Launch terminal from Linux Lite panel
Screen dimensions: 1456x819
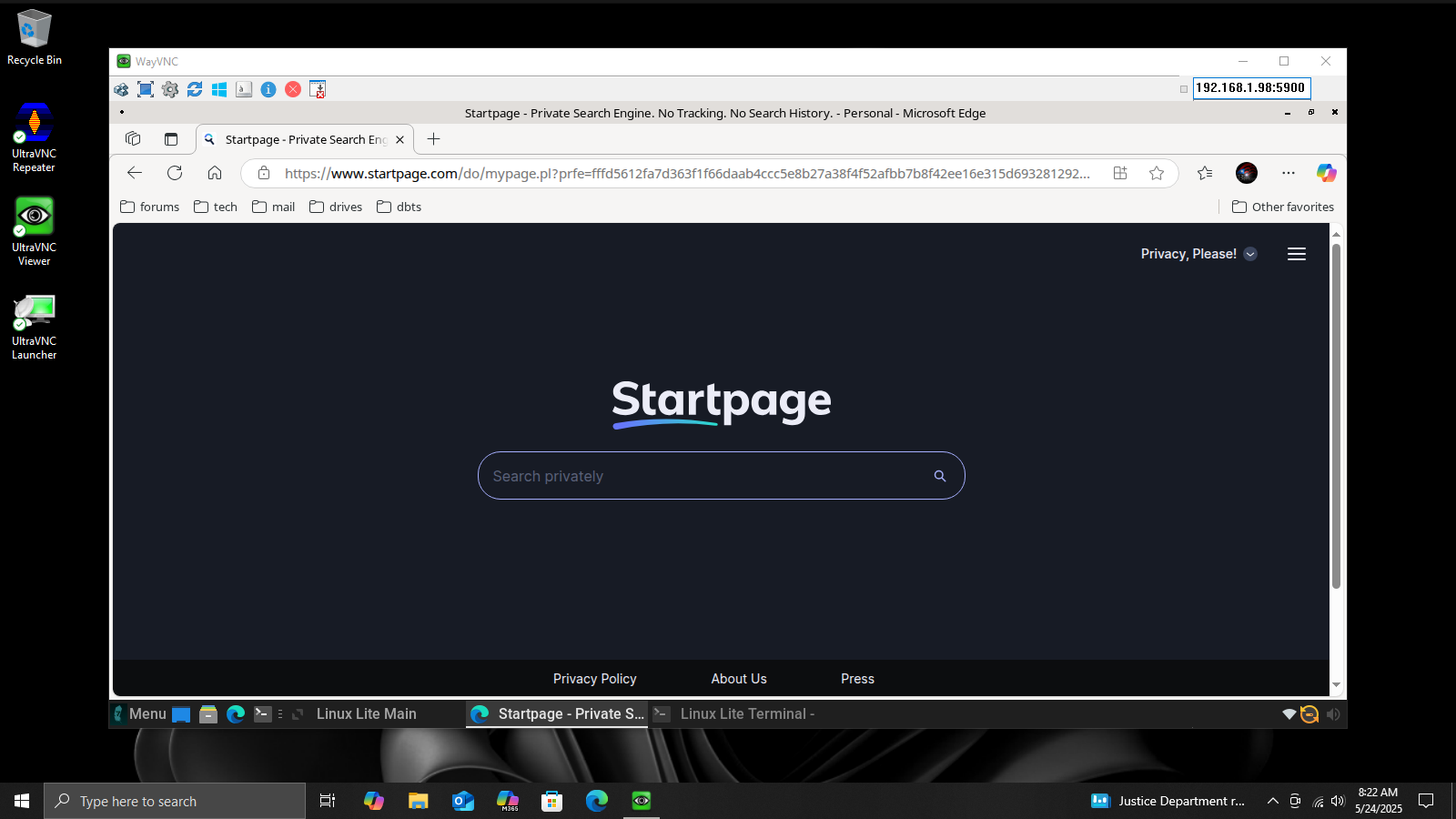pyautogui.click(x=263, y=714)
